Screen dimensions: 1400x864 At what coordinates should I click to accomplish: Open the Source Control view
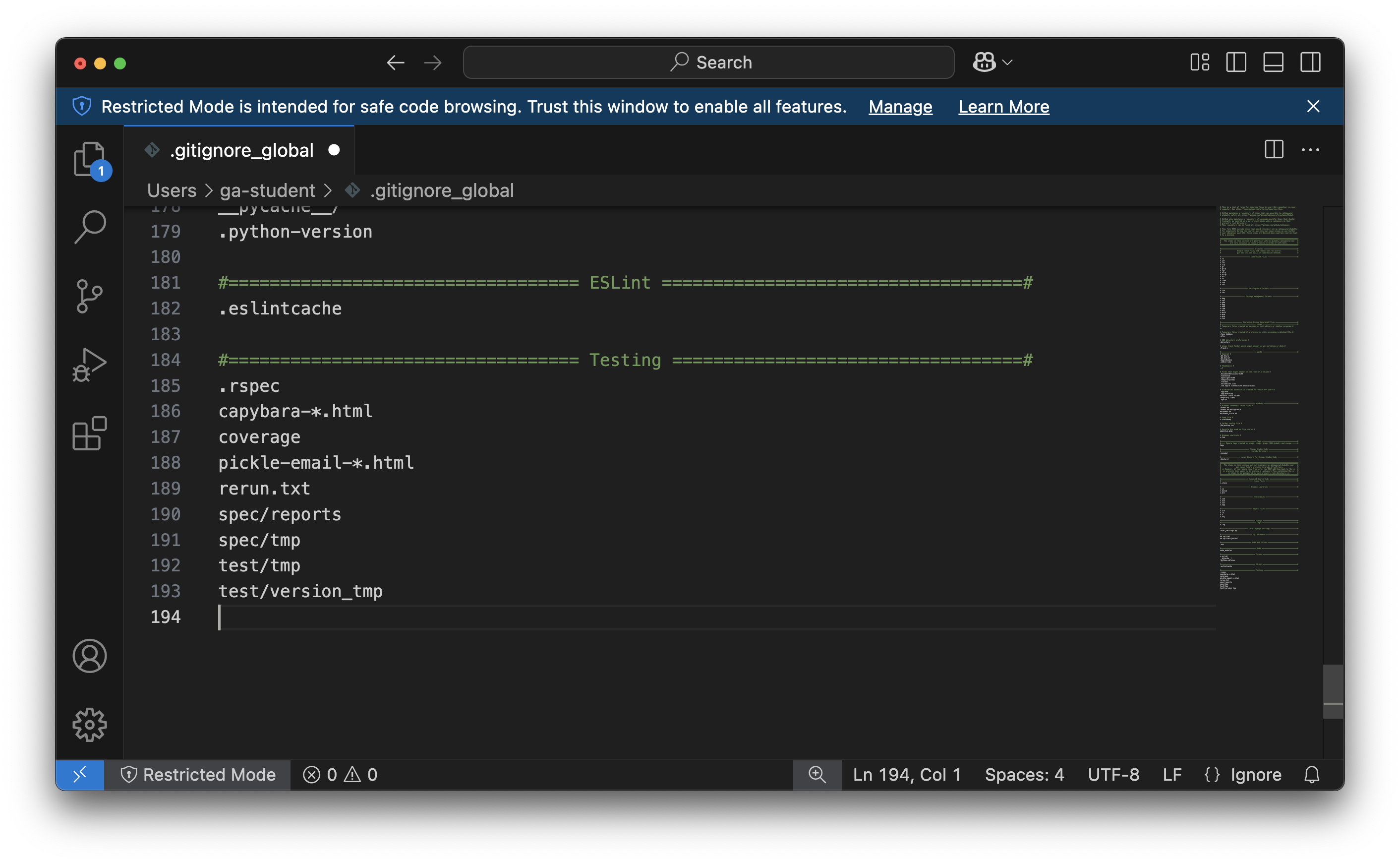pos(90,296)
